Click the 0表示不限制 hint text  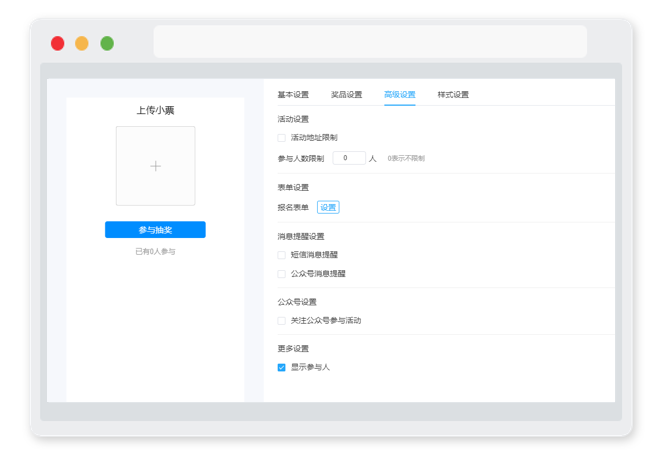(406, 159)
